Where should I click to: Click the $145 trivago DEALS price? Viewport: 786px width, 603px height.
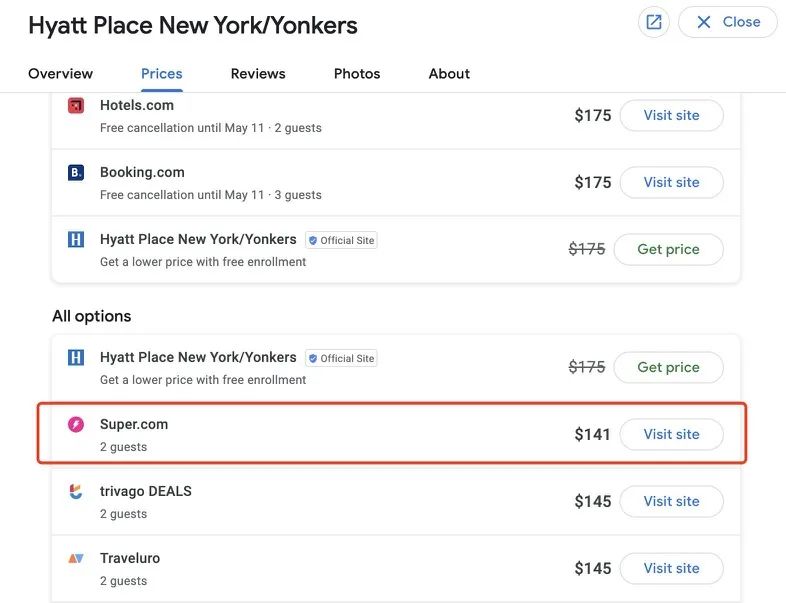point(593,501)
